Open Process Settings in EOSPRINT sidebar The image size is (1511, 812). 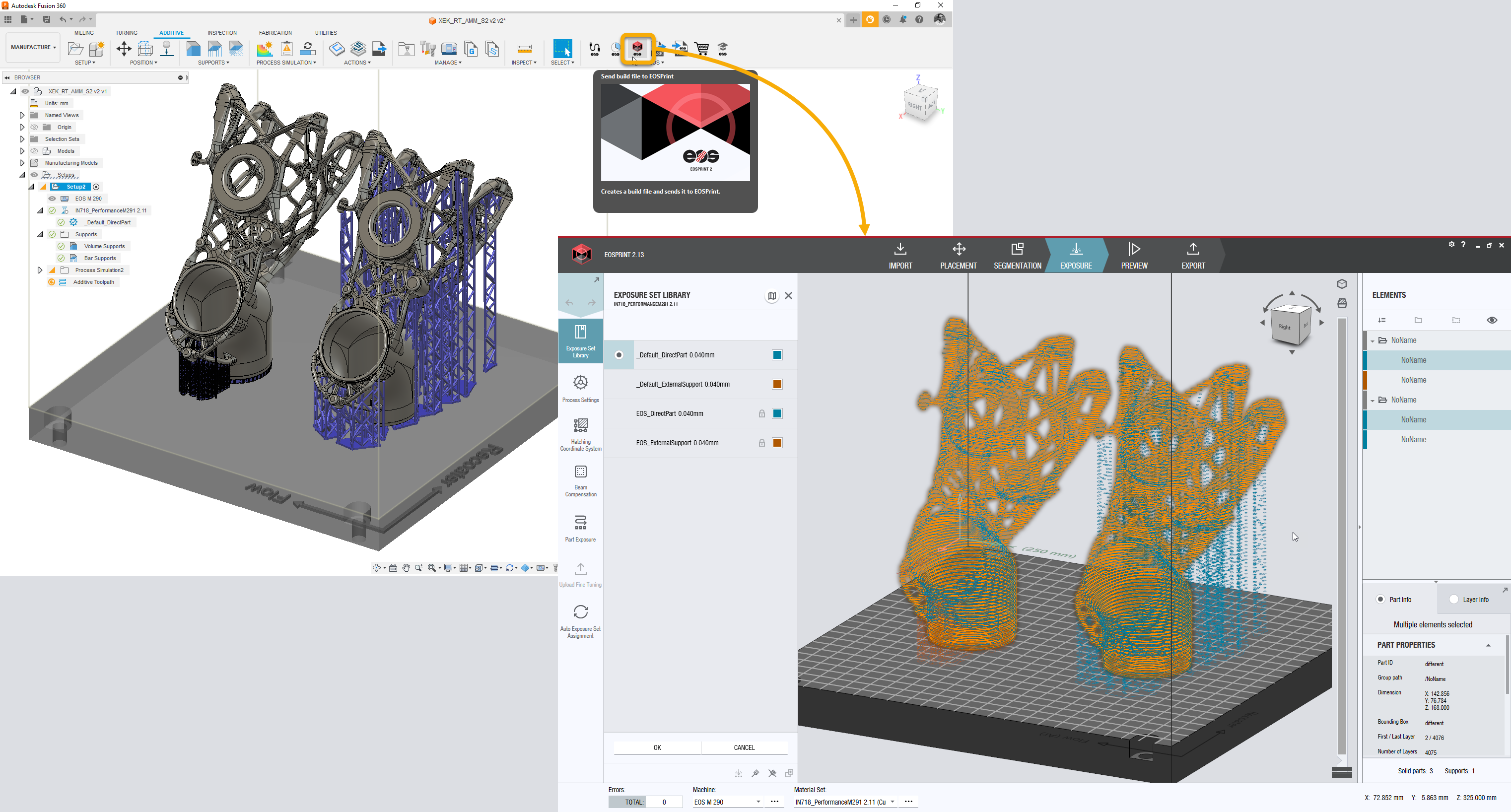click(x=580, y=389)
